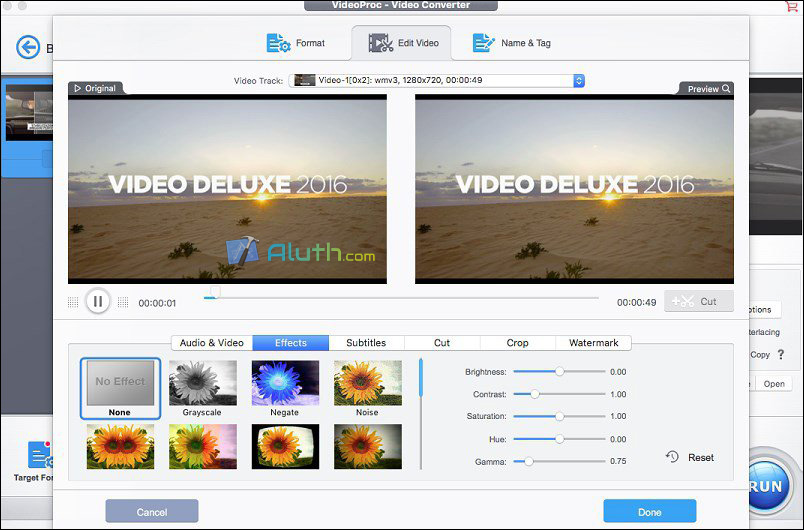Click the Done button

pyautogui.click(x=650, y=512)
